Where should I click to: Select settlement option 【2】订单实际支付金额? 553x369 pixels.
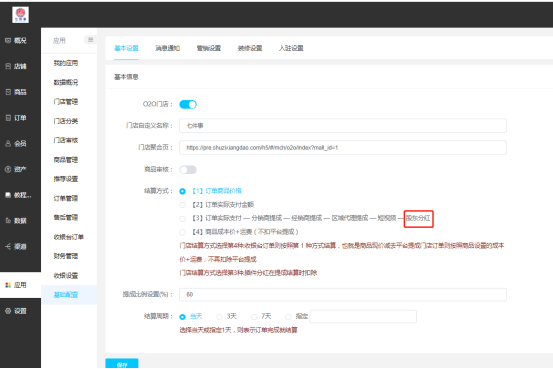[182, 205]
